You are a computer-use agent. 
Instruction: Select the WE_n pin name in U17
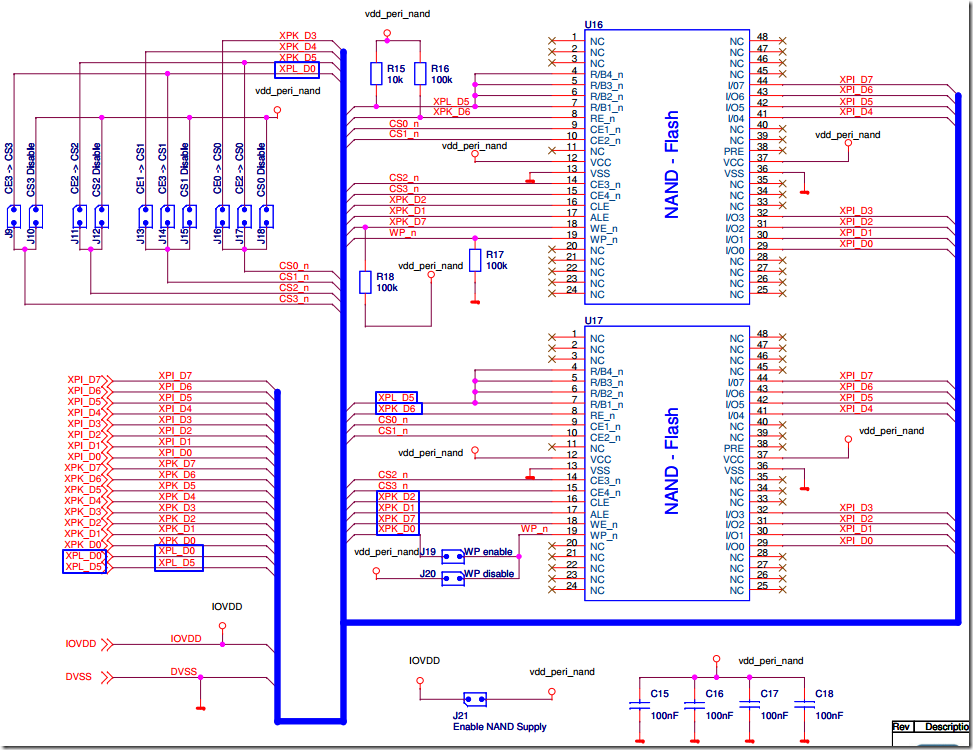pyautogui.click(x=604, y=525)
